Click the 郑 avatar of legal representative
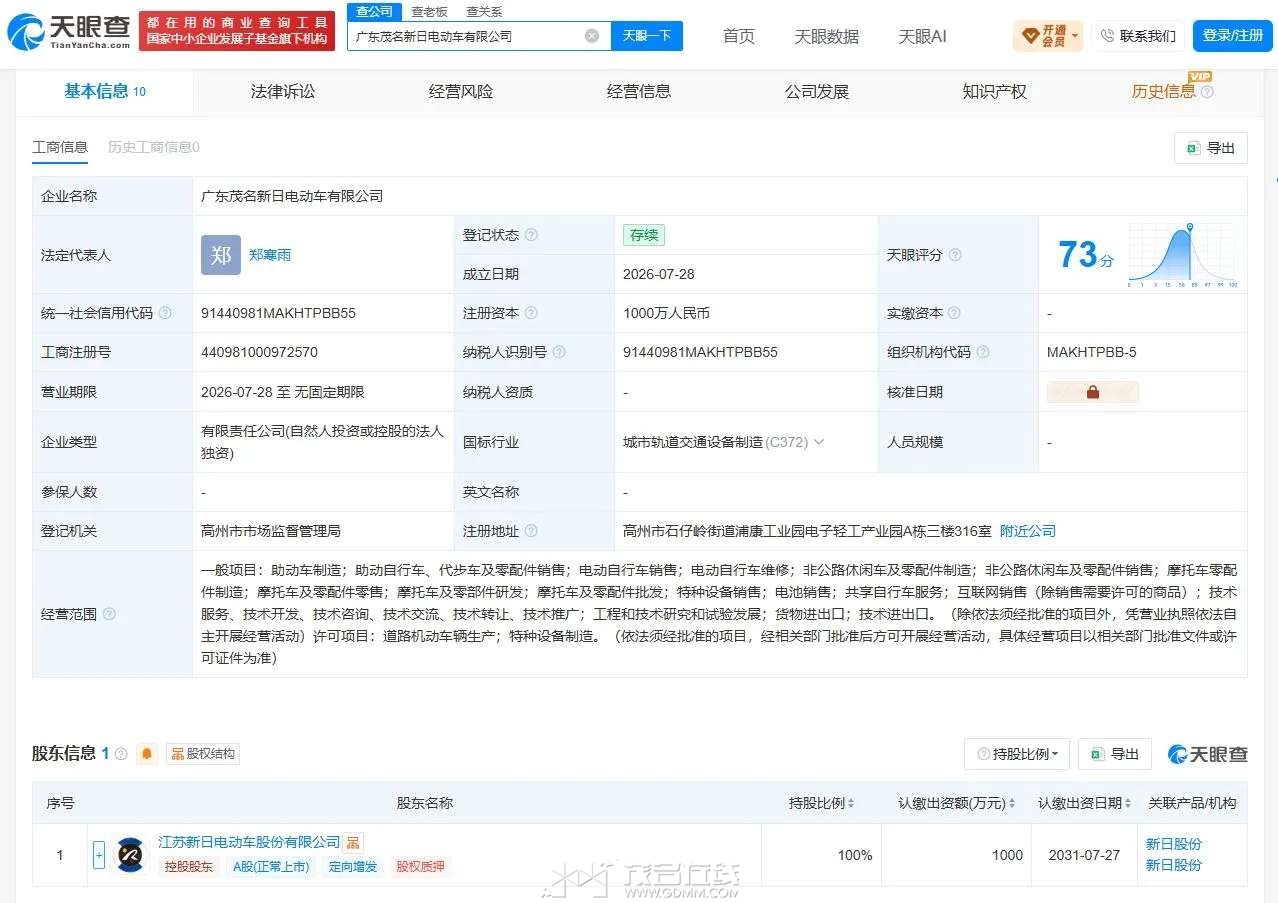 [221, 255]
